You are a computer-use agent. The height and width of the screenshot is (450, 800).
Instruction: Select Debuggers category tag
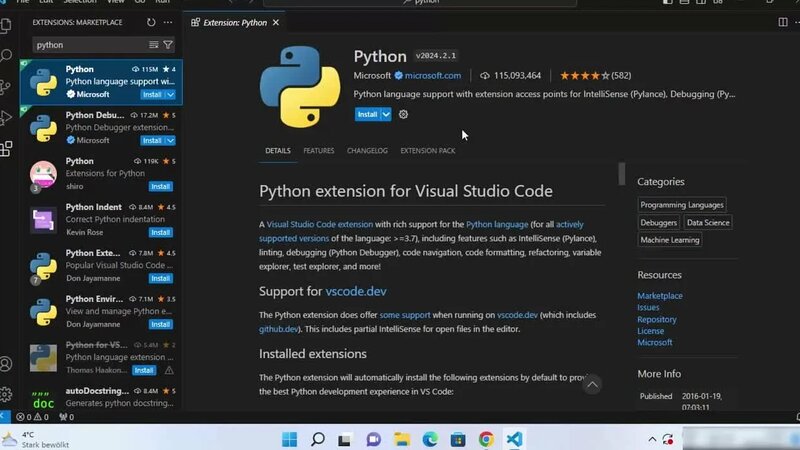tap(658, 222)
